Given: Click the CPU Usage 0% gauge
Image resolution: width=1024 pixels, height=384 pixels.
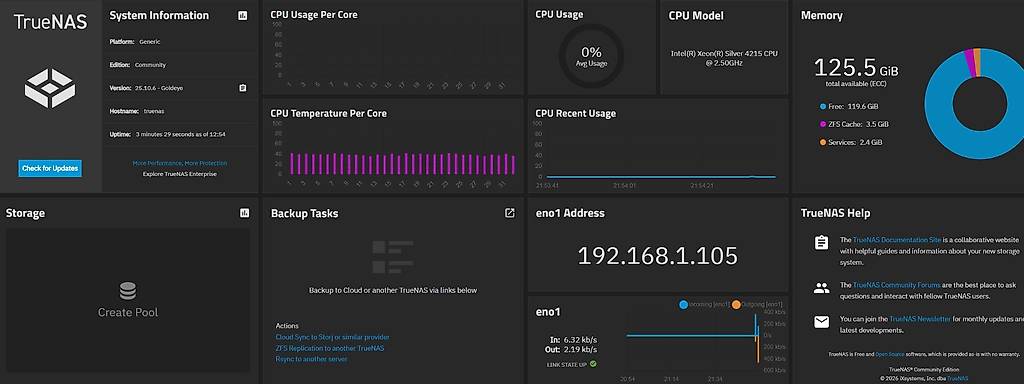Looking at the screenshot, I should coord(591,56).
